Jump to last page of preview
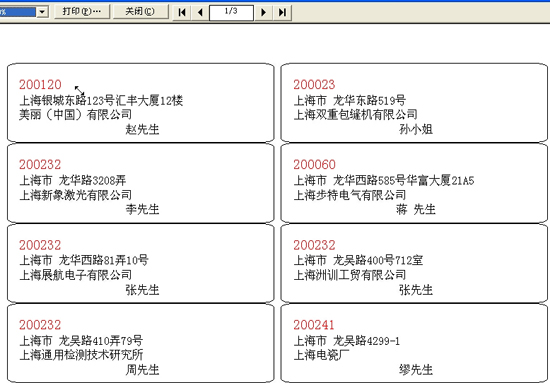This screenshot has height=383, width=550. pos(282,12)
